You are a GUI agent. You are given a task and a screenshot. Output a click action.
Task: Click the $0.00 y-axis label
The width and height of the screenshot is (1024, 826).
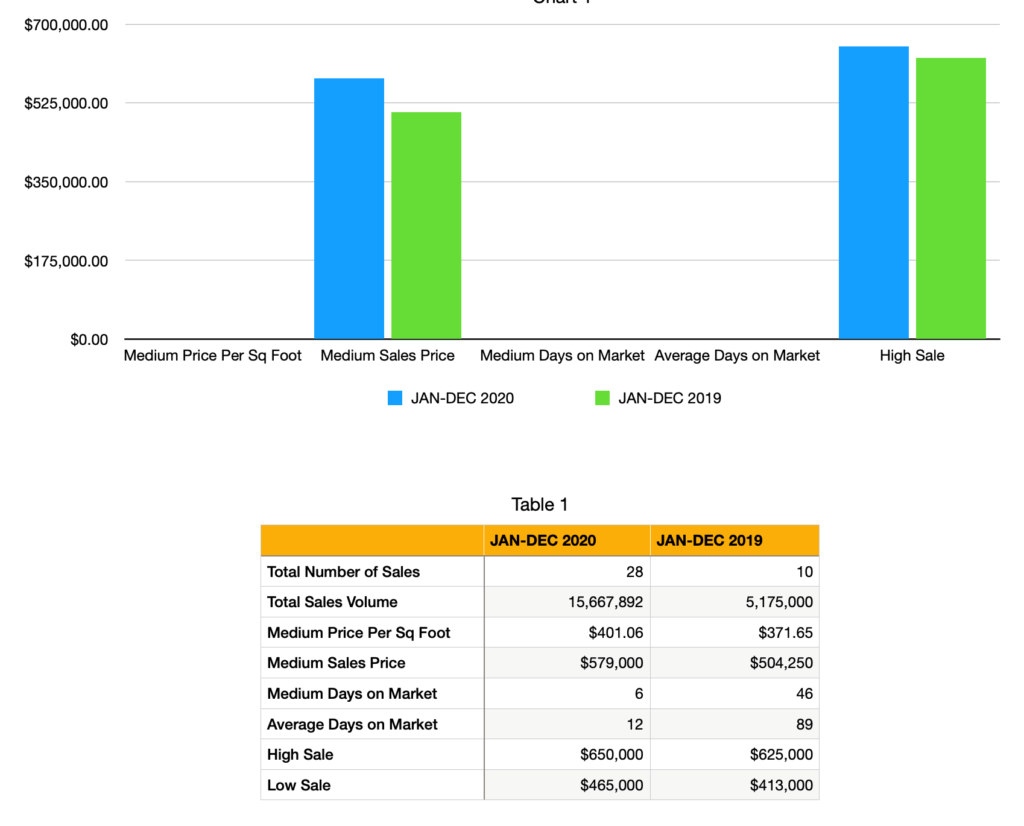89,340
